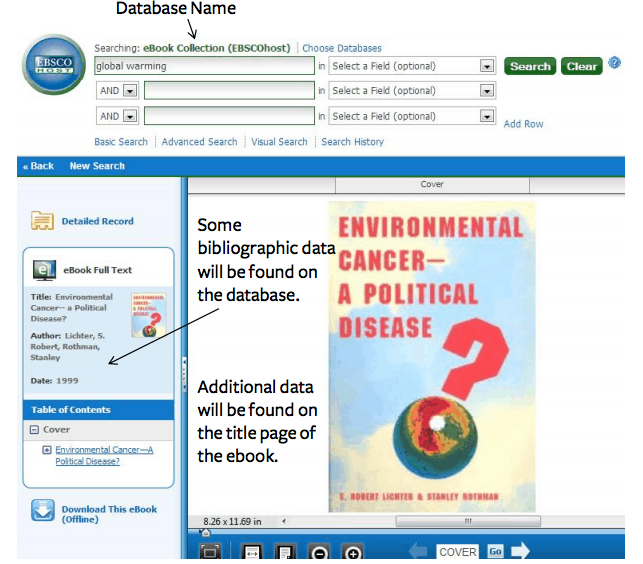Click the Detailed Record link
Viewport: 643px width, 564px height.
click(x=98, y=221)
